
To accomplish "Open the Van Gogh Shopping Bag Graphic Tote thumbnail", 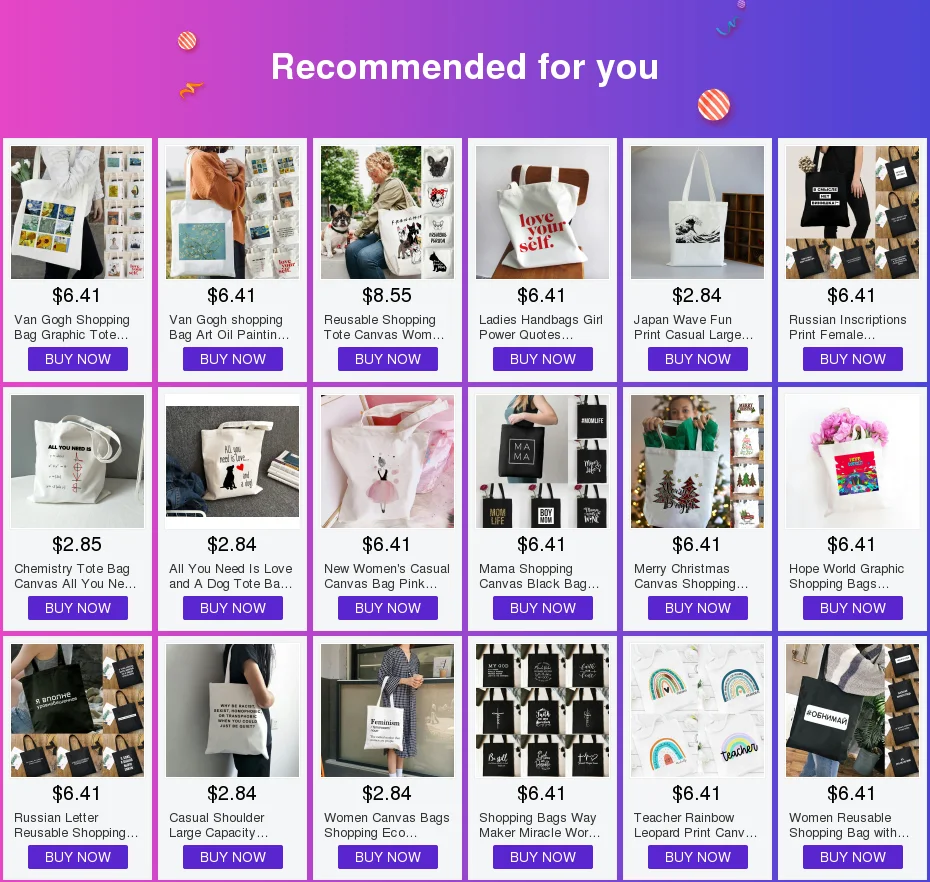I will pos(77,212).
